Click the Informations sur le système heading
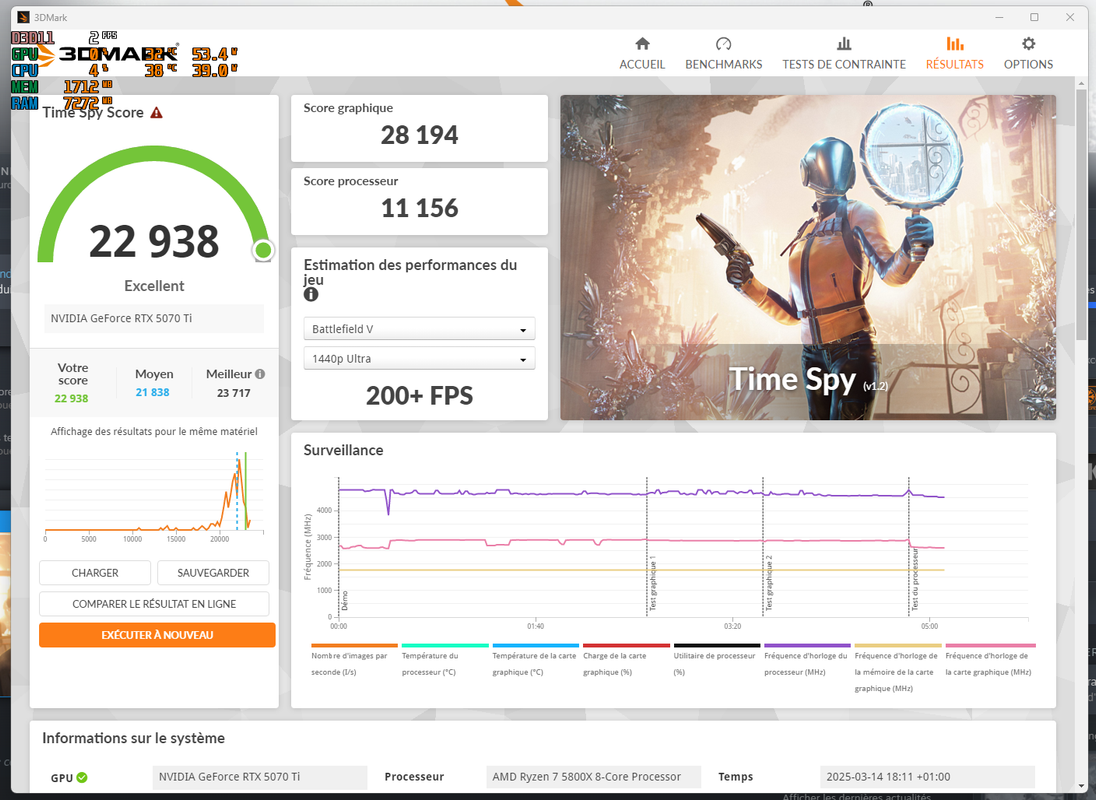1096x800 pixels. click(x=134, y=738)
